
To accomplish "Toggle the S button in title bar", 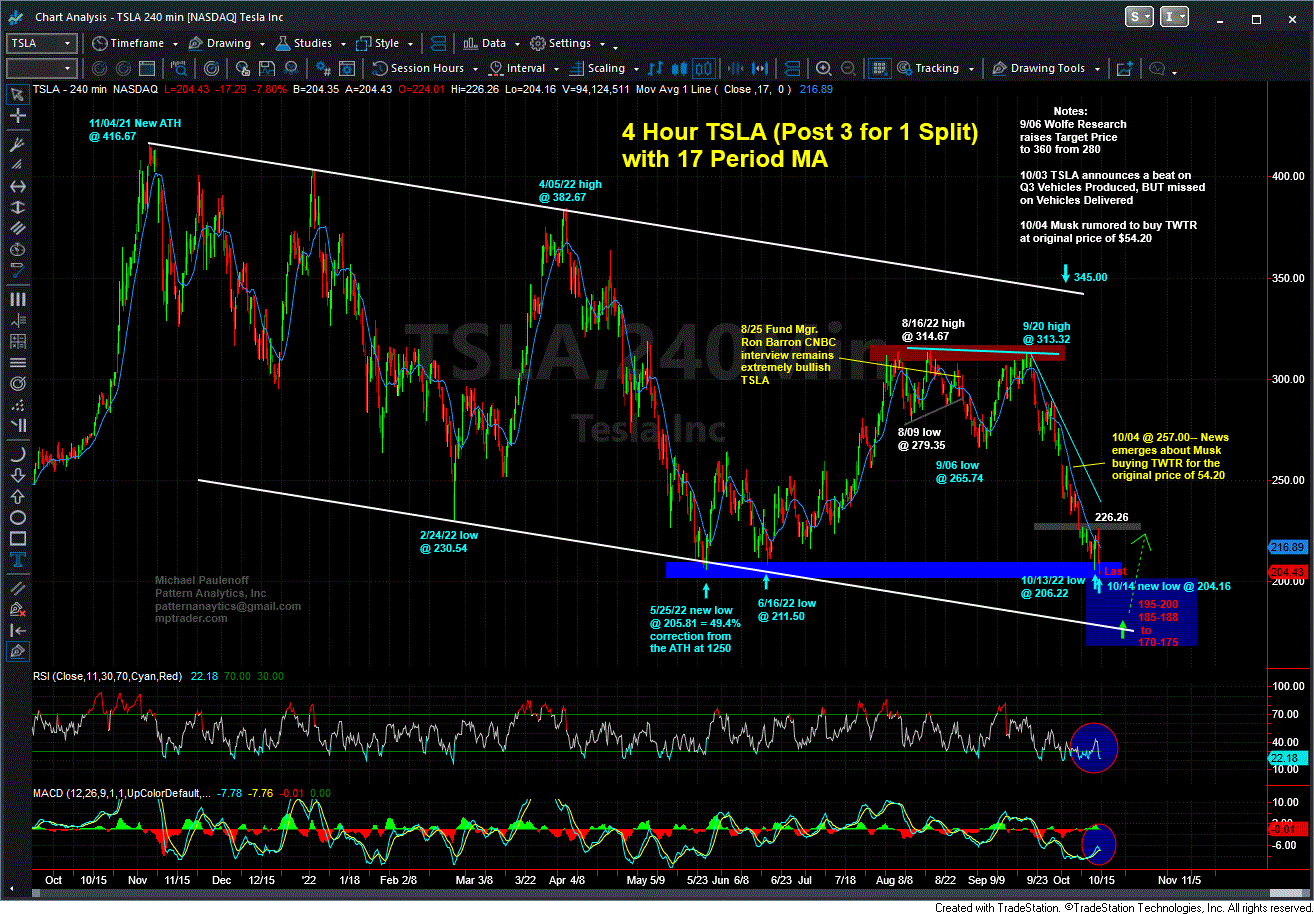I will tap(1138, 16).
